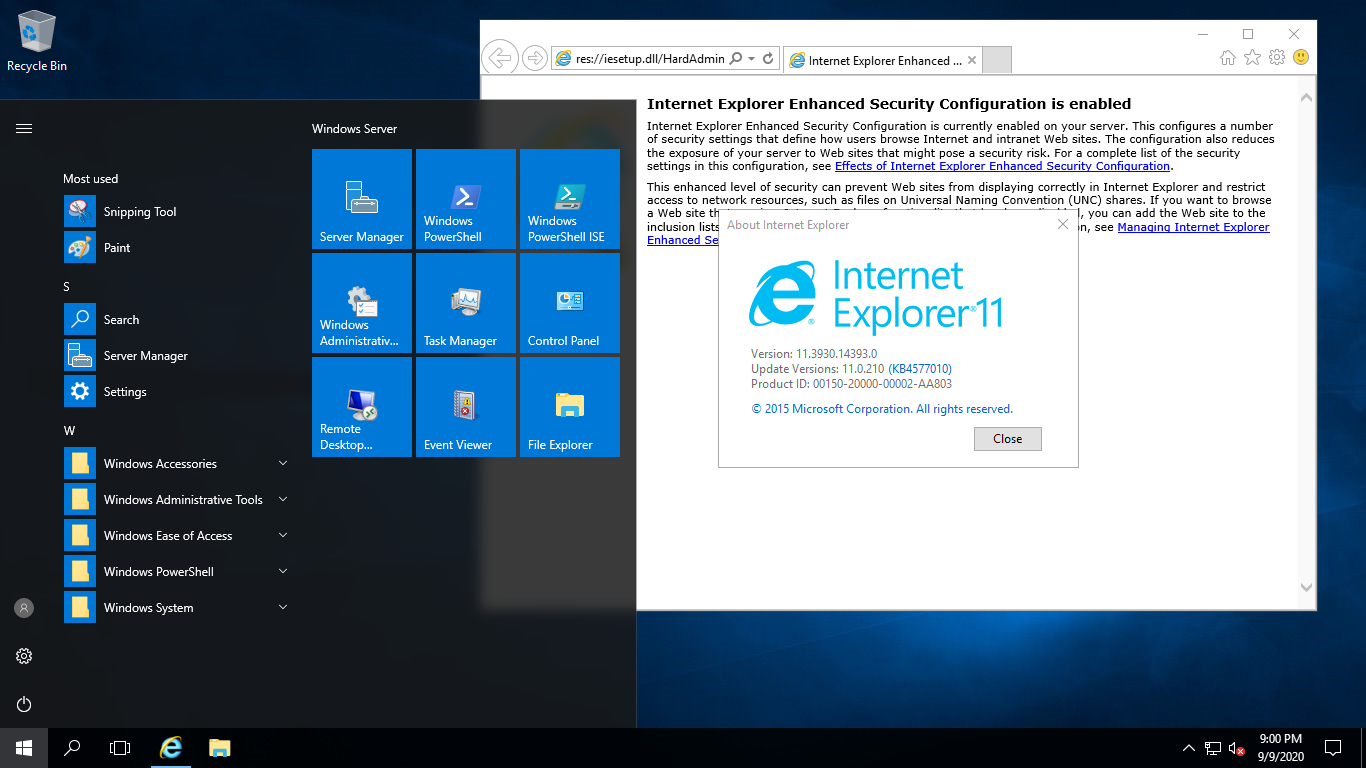Open Search in Start menu list
The image size is (1366, 768).
(176, 320)
